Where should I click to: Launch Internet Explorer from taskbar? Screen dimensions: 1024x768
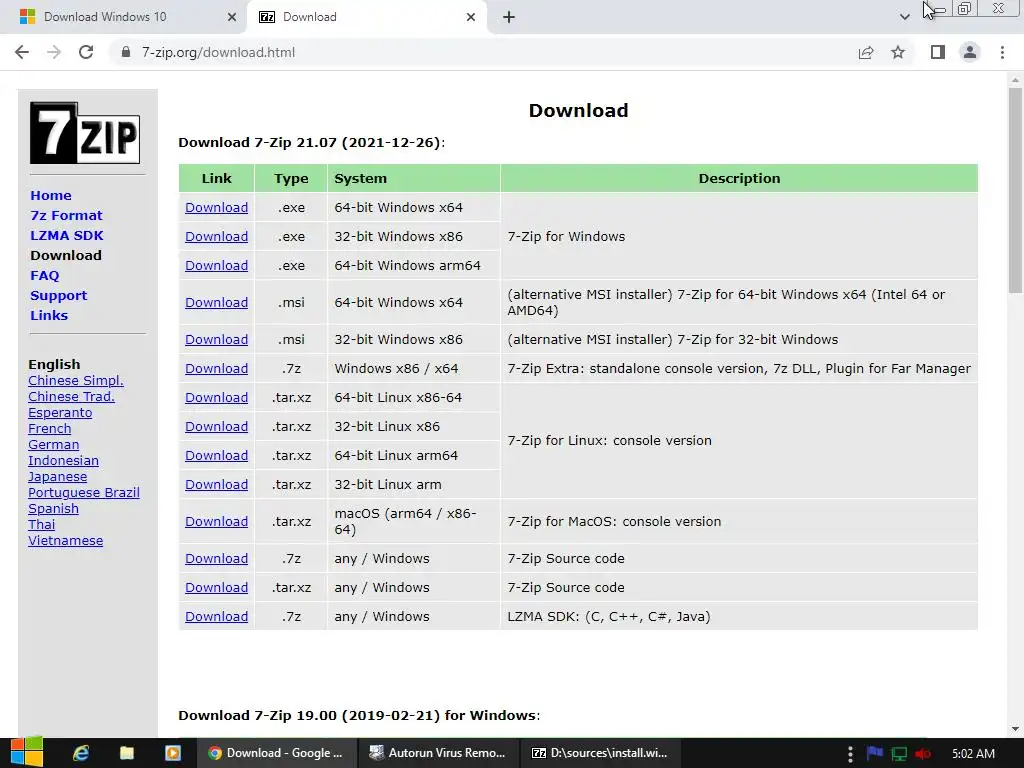[x=81, y=753]
